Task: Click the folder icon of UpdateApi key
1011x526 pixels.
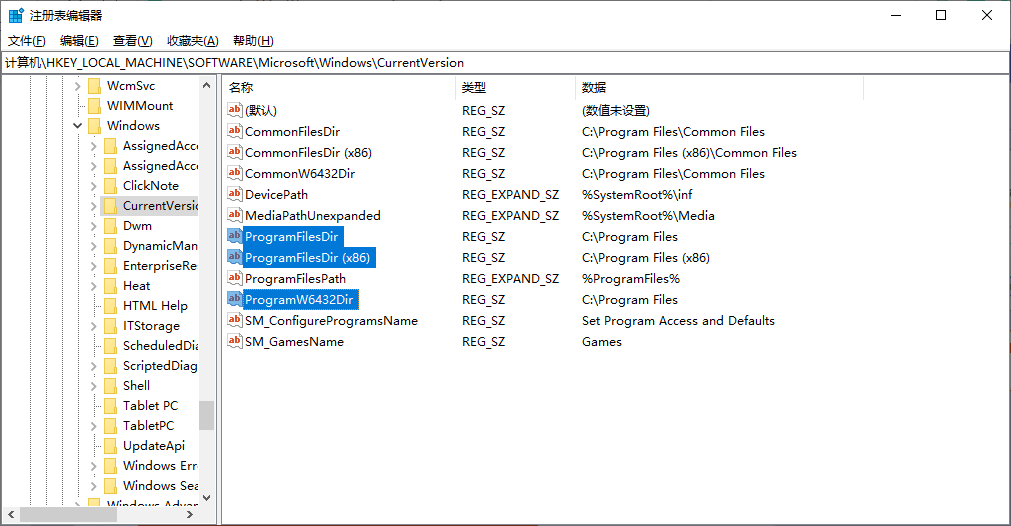Action: [110, 445]
